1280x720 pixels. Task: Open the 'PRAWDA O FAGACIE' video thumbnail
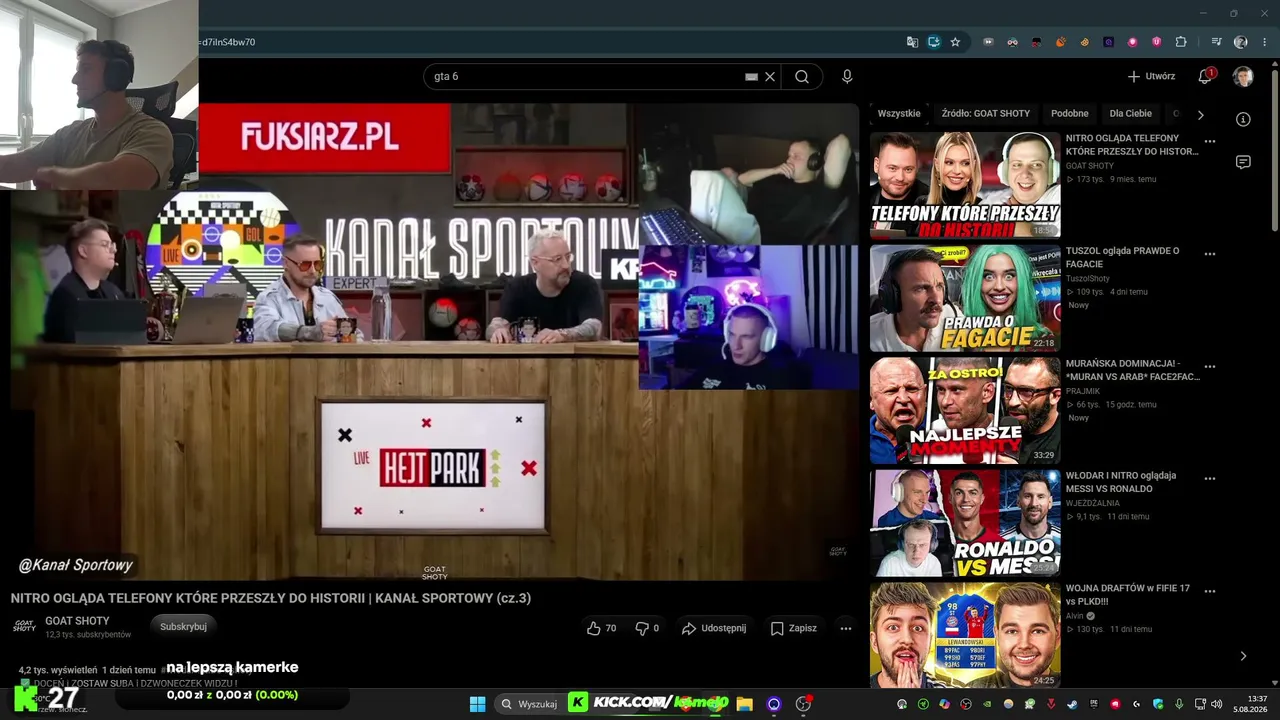tap(965, 298)
